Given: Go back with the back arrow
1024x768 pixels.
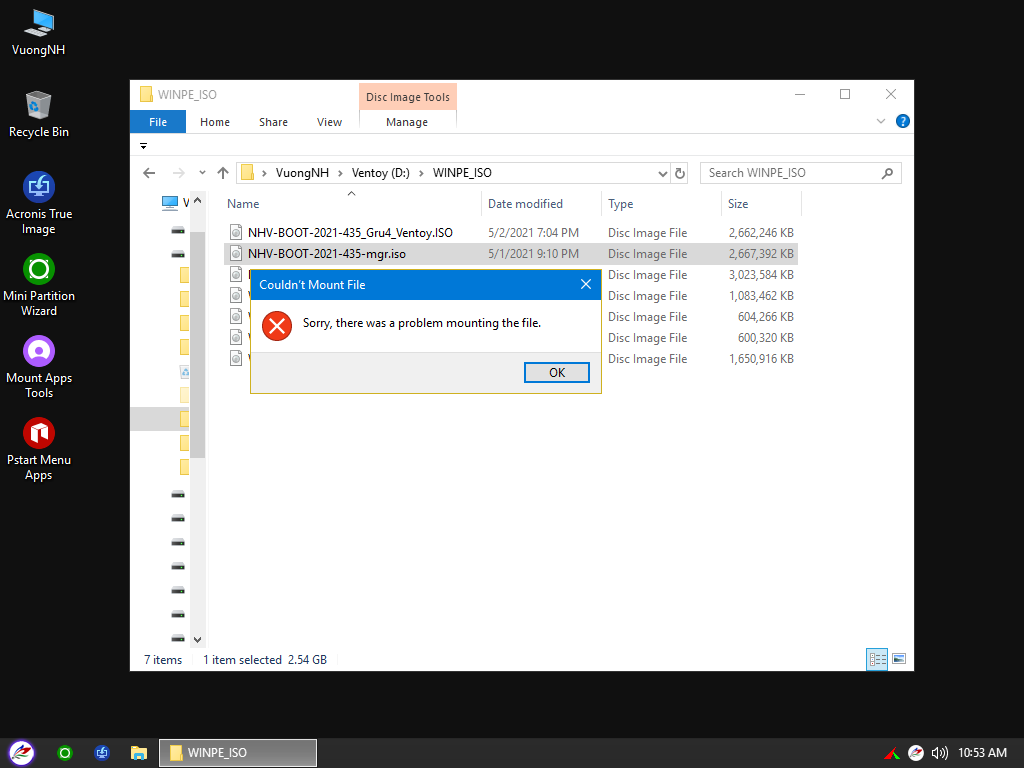Looking at the screenshot, I should (x=150, y=173).
